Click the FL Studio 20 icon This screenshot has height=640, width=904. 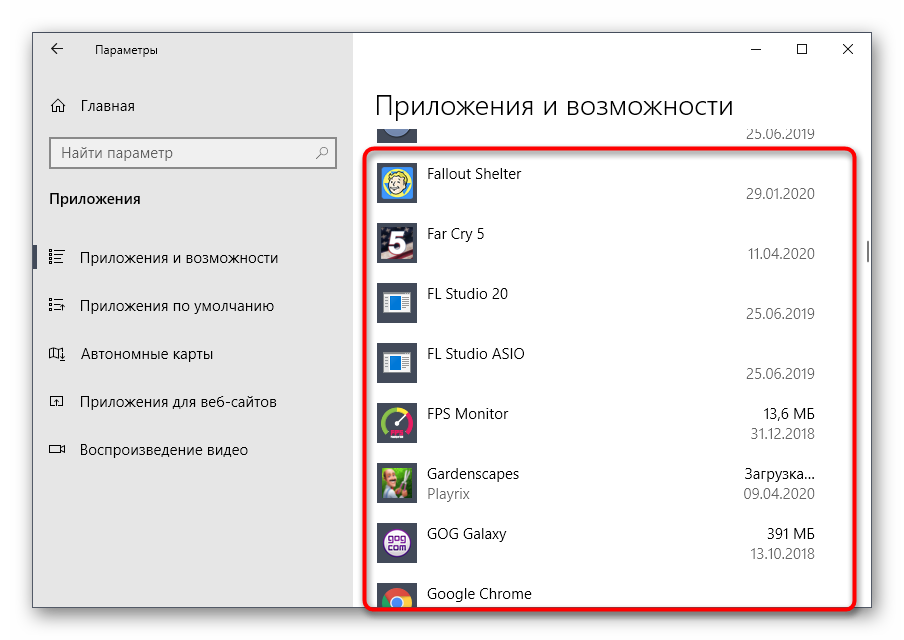[396, 304]
